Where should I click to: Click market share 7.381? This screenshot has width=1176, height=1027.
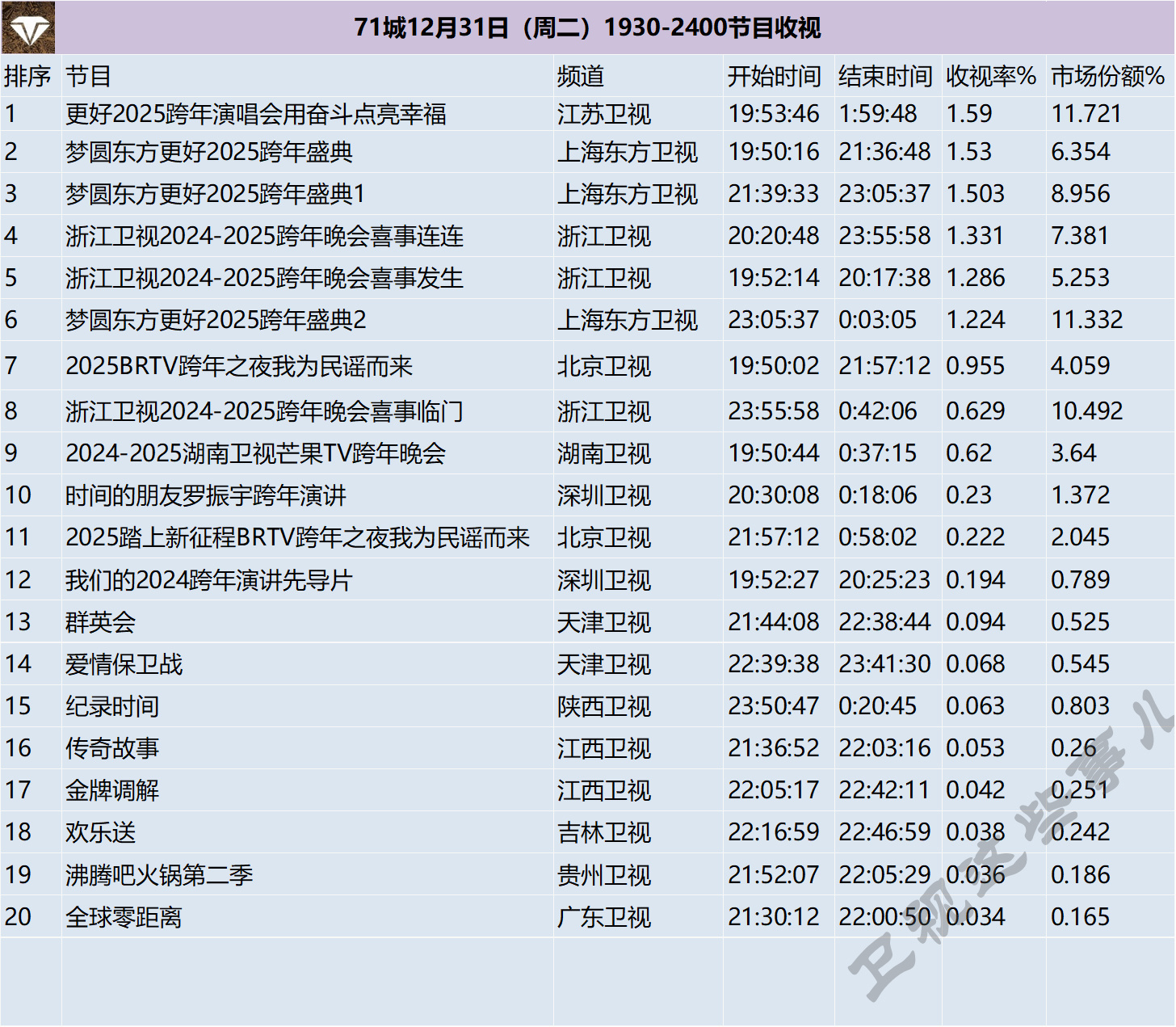click(x=1081, y=236)
